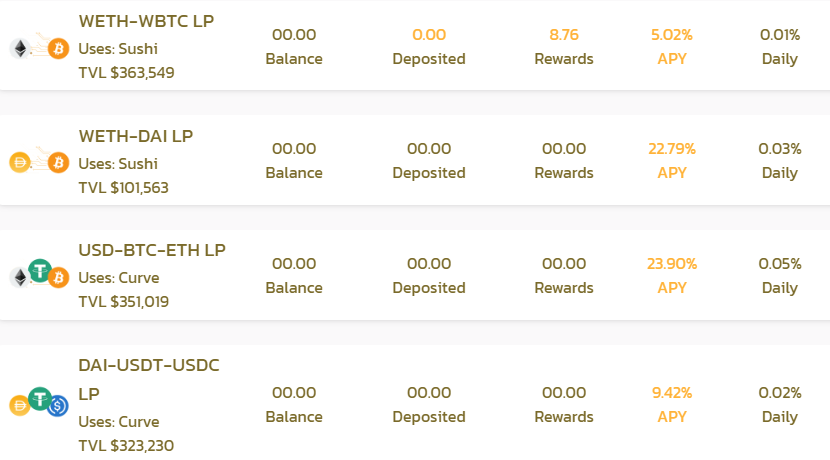The image size is (830, 460).
Task: Click the Ethereum icon in WETH-WBTC row
Action: (x=20, y=49)
